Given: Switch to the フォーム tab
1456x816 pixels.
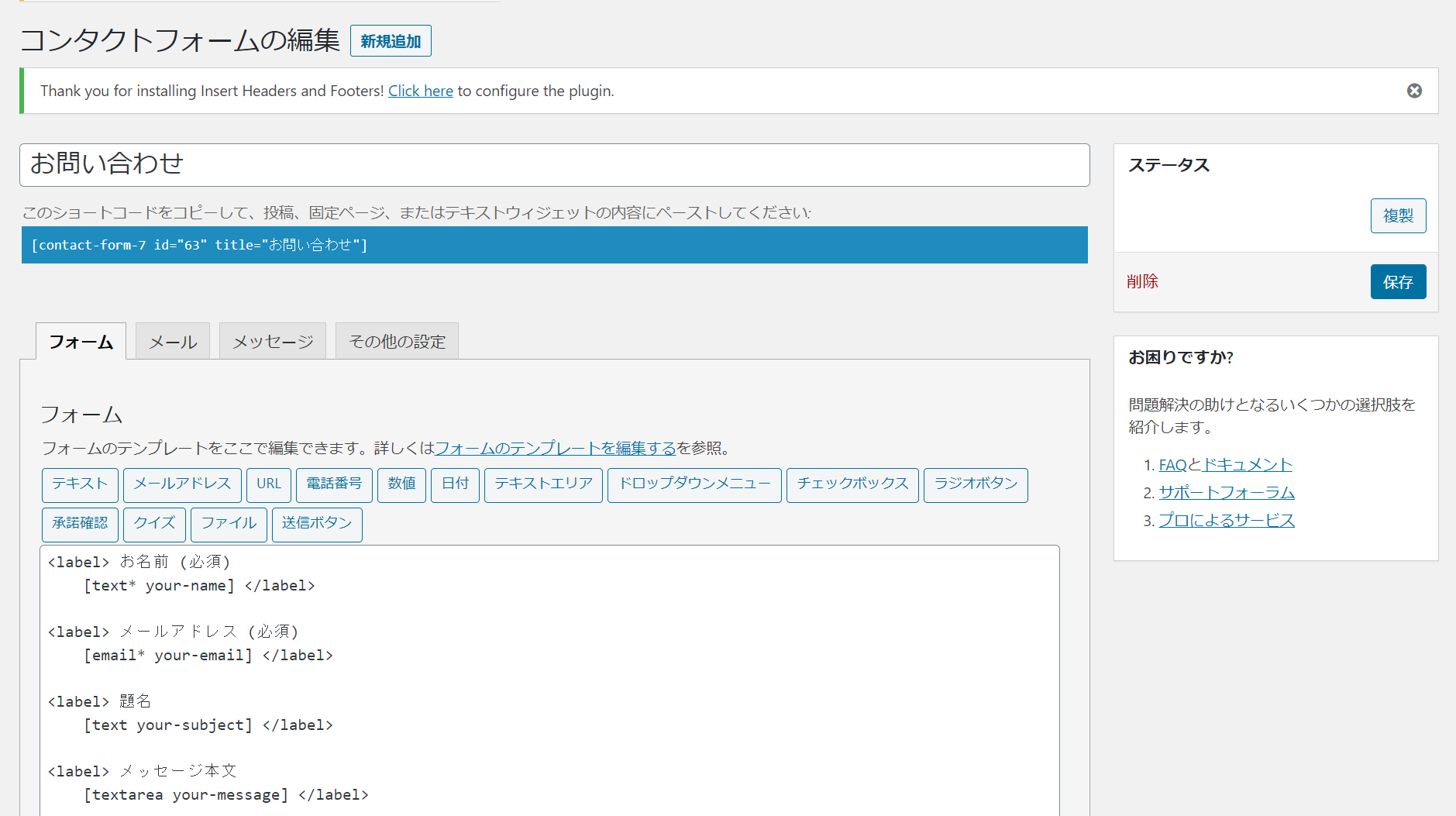Looking at the screenshot, I should point(81,341).
